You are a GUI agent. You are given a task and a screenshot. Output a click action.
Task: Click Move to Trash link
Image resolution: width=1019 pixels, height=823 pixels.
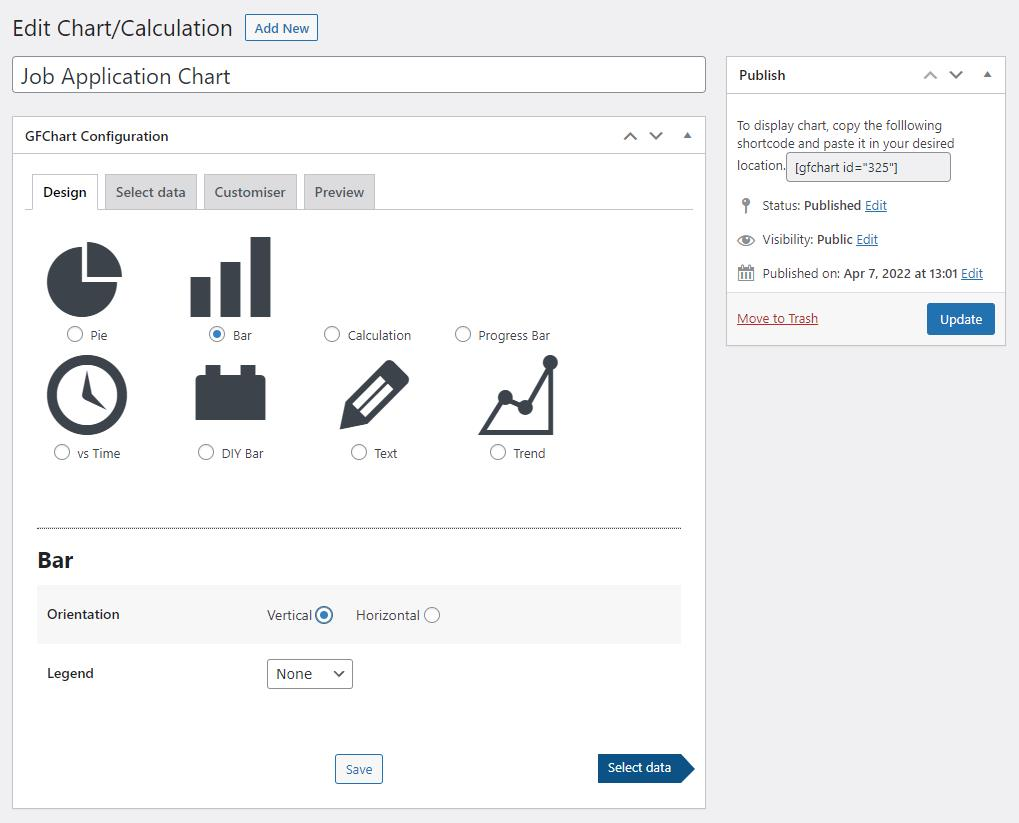pos(777,319)
